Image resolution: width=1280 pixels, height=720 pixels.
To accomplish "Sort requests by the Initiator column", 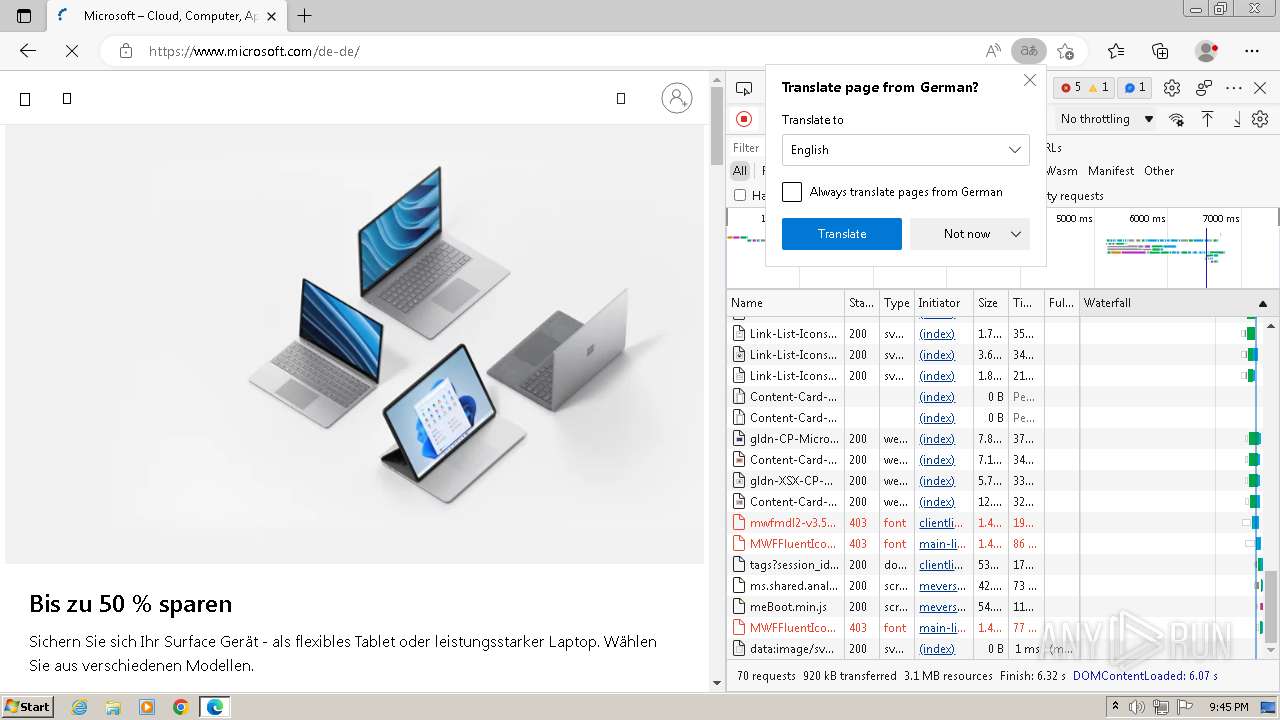I will [943, 303].
